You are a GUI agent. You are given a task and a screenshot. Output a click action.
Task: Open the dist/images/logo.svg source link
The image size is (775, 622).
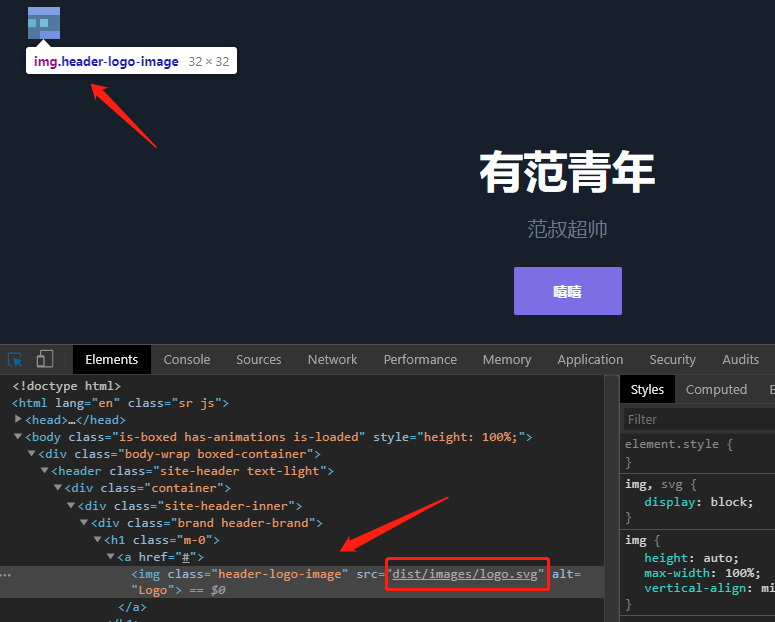pyautogui.click(x=465, y=574)
